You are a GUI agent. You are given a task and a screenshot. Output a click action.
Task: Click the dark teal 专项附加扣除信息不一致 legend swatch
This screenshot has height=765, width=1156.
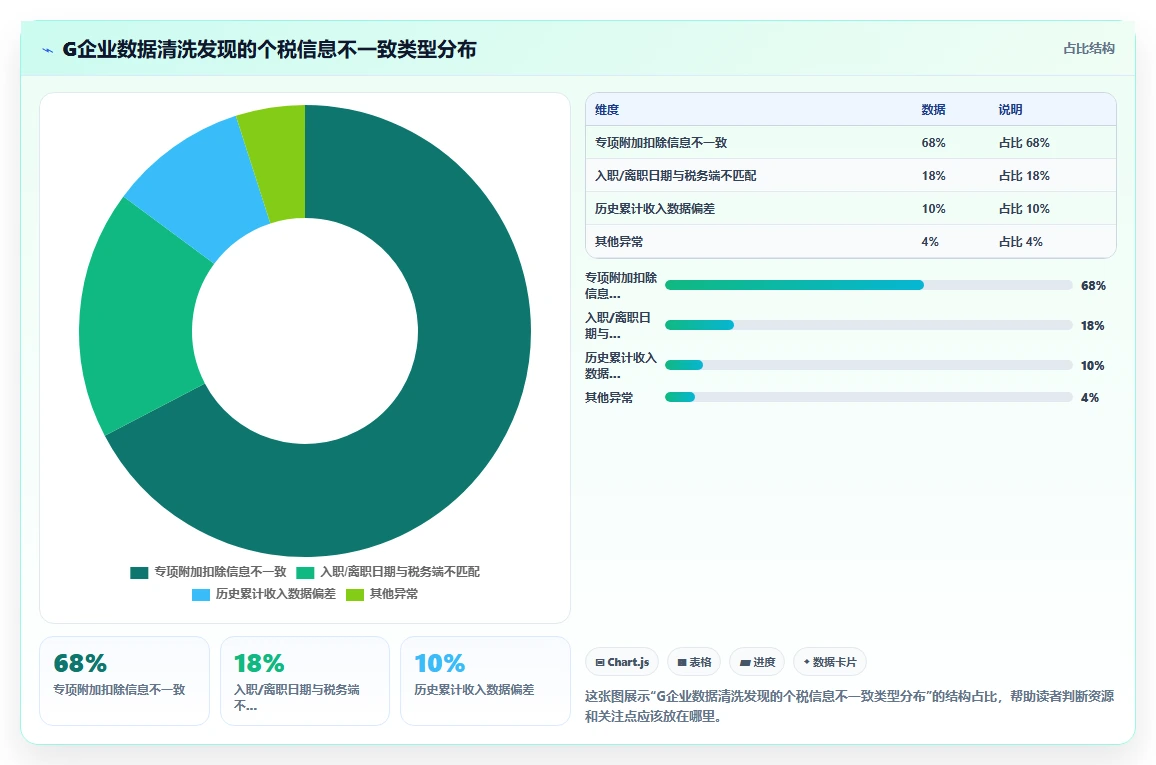coord(139,573)
